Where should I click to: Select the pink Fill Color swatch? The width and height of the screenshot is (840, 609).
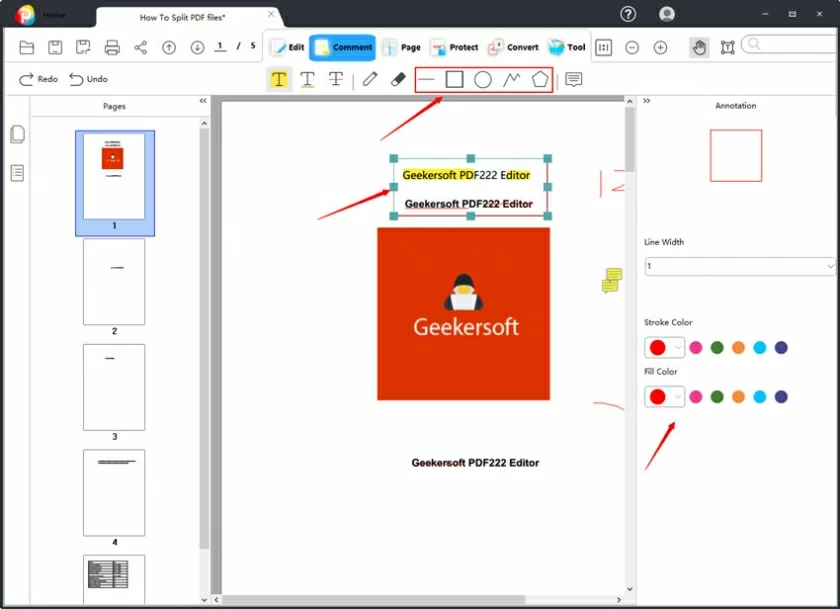point(694,396)
